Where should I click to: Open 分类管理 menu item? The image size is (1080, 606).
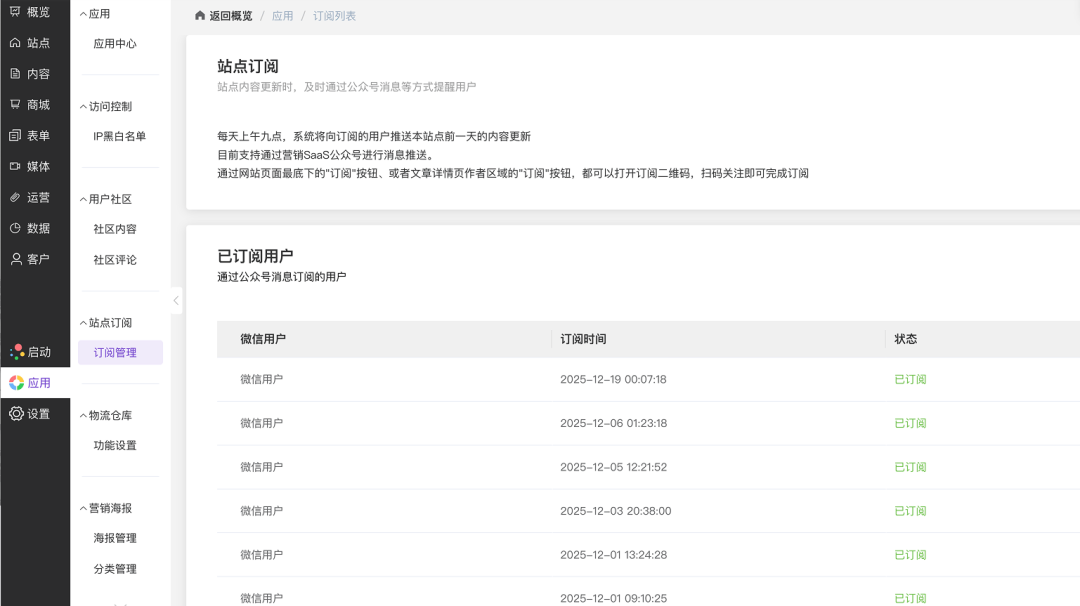click(115, 569)
